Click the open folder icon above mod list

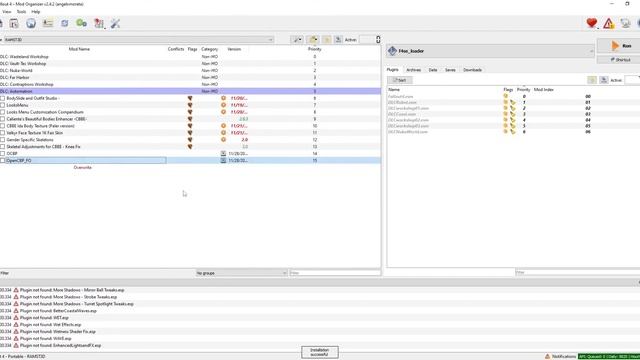pyautogui.click(x=313, y=40)
